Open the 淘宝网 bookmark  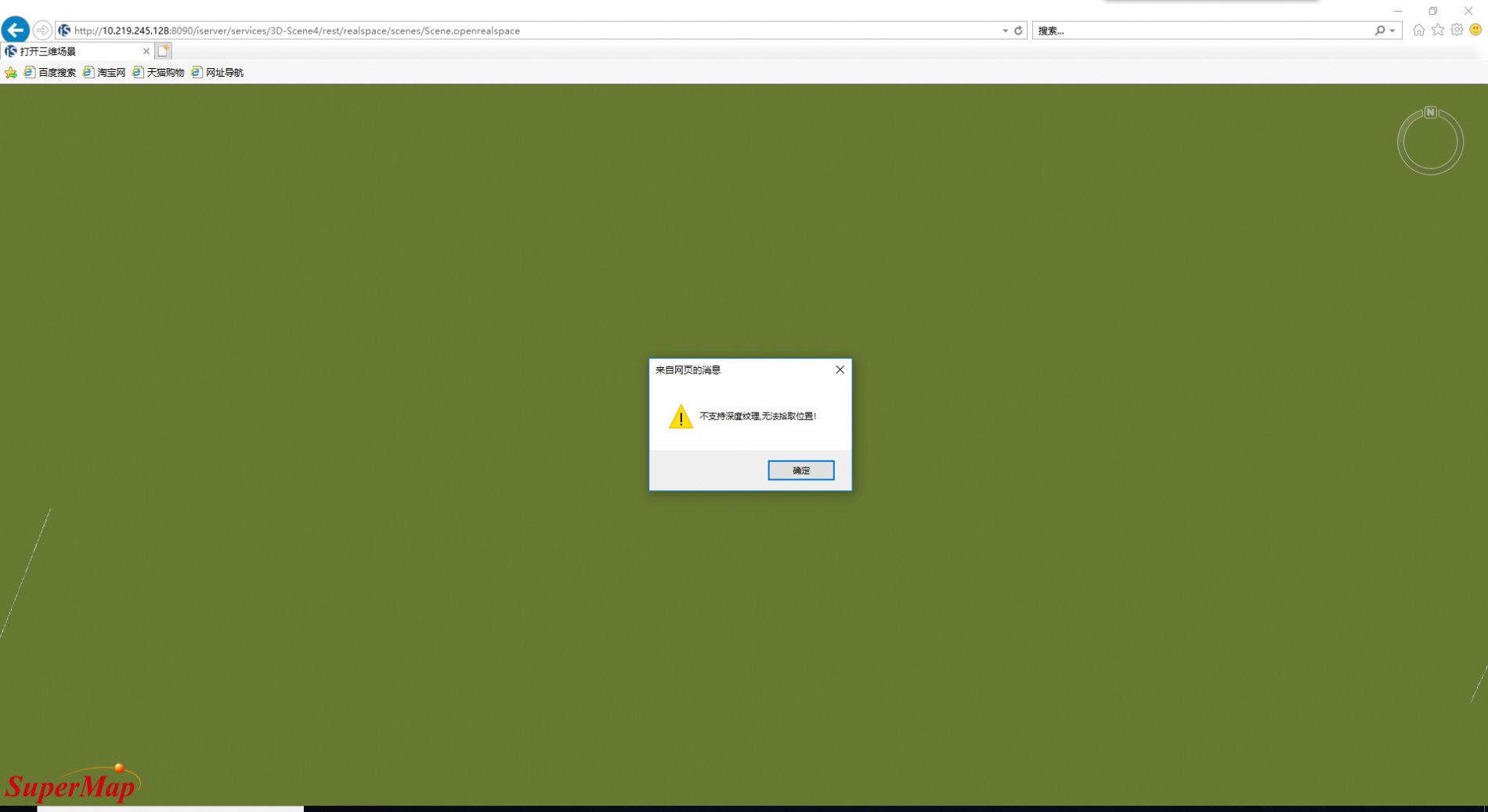(x=104, y=72)
